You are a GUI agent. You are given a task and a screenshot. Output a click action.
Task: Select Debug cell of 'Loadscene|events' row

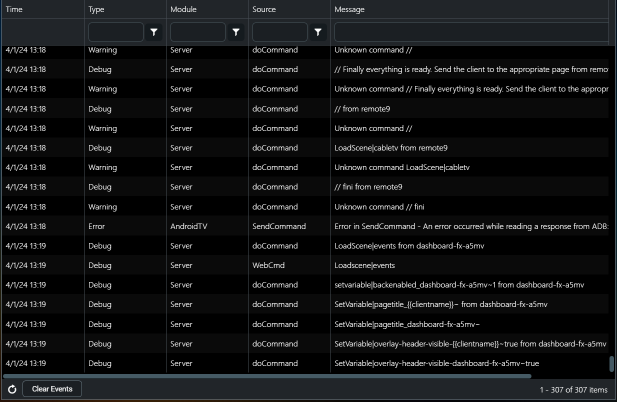(x=100, y=265)
